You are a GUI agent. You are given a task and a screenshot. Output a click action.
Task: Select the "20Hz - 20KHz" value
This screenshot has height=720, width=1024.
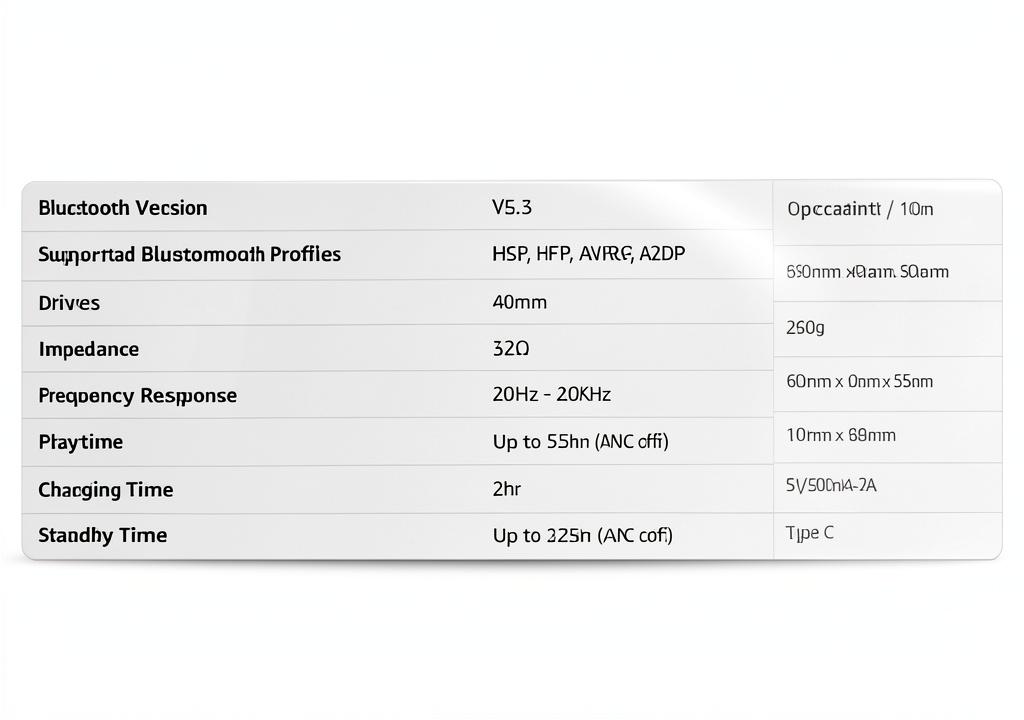(551, 395)
